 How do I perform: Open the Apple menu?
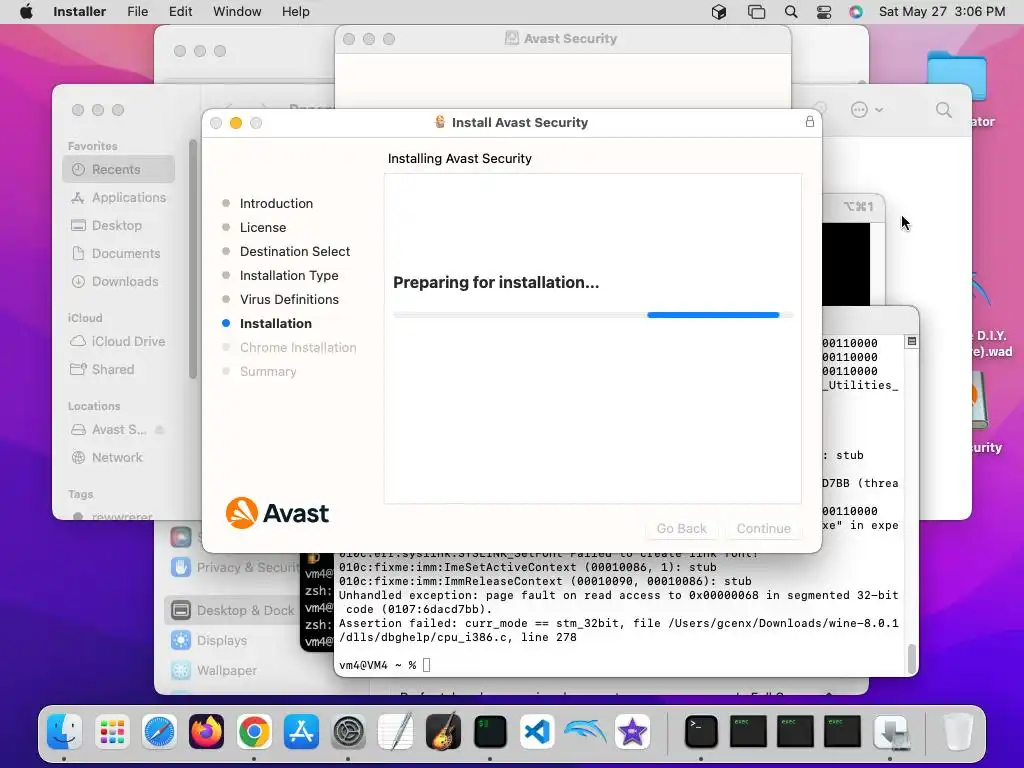pos(26,12)
